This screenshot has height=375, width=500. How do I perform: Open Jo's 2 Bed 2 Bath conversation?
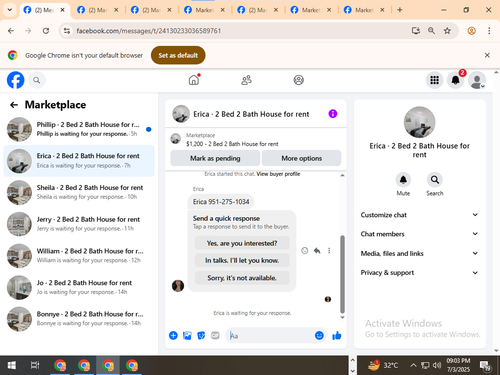[x=79, y=287]
